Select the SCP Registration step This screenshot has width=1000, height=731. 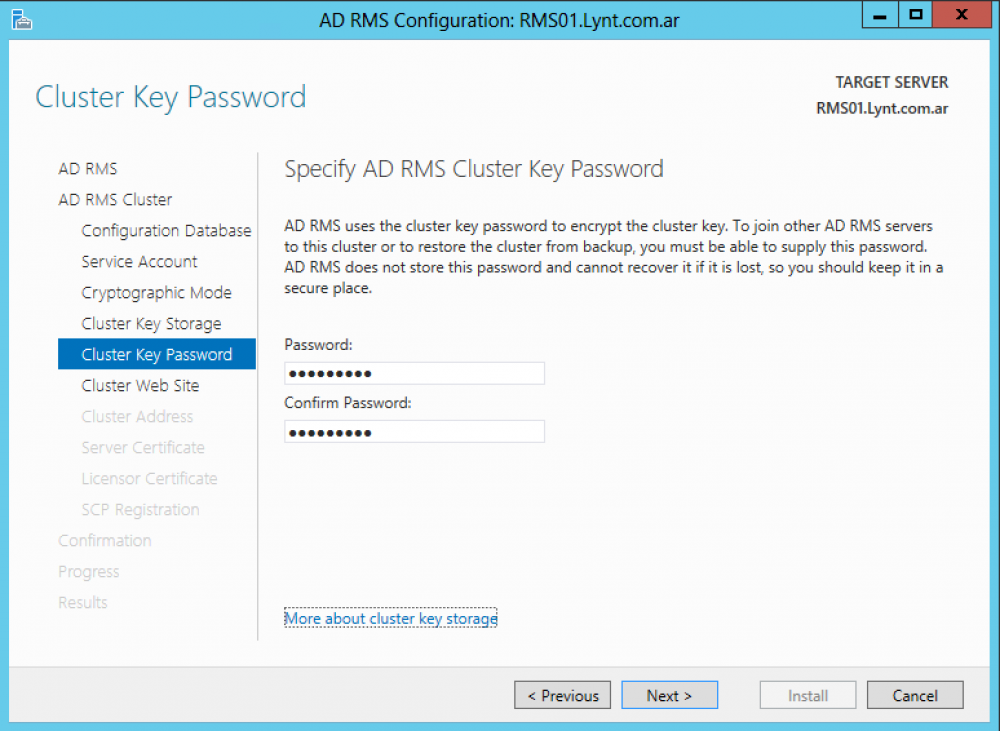[140, 510]
